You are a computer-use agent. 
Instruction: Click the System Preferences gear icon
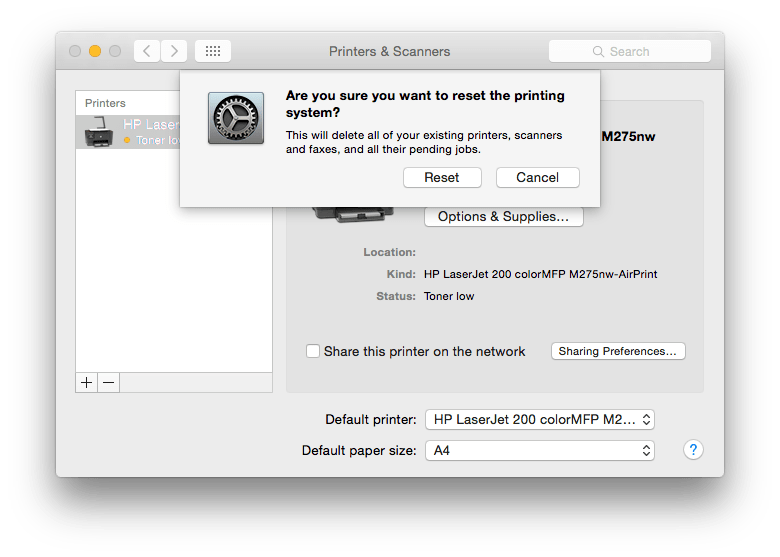tap(236, 118)
